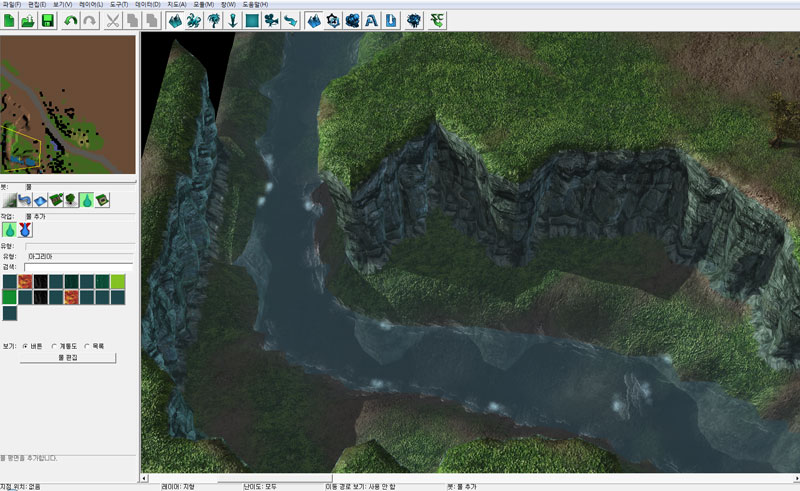Open the 지도(A) menu

(177, 4)
